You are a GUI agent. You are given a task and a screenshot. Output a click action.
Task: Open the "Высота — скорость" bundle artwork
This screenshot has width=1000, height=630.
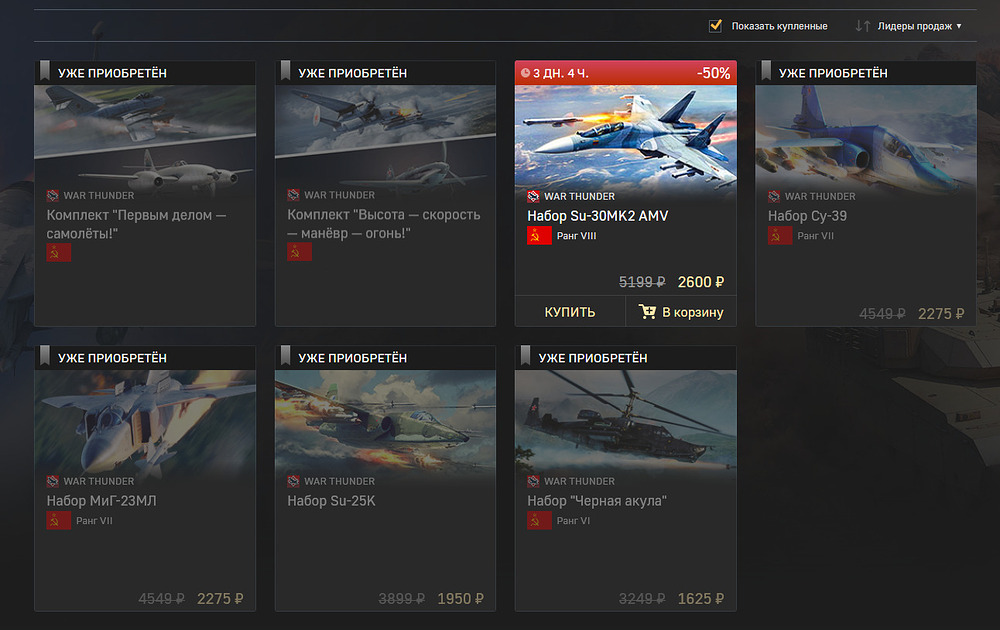coord(385,136)
